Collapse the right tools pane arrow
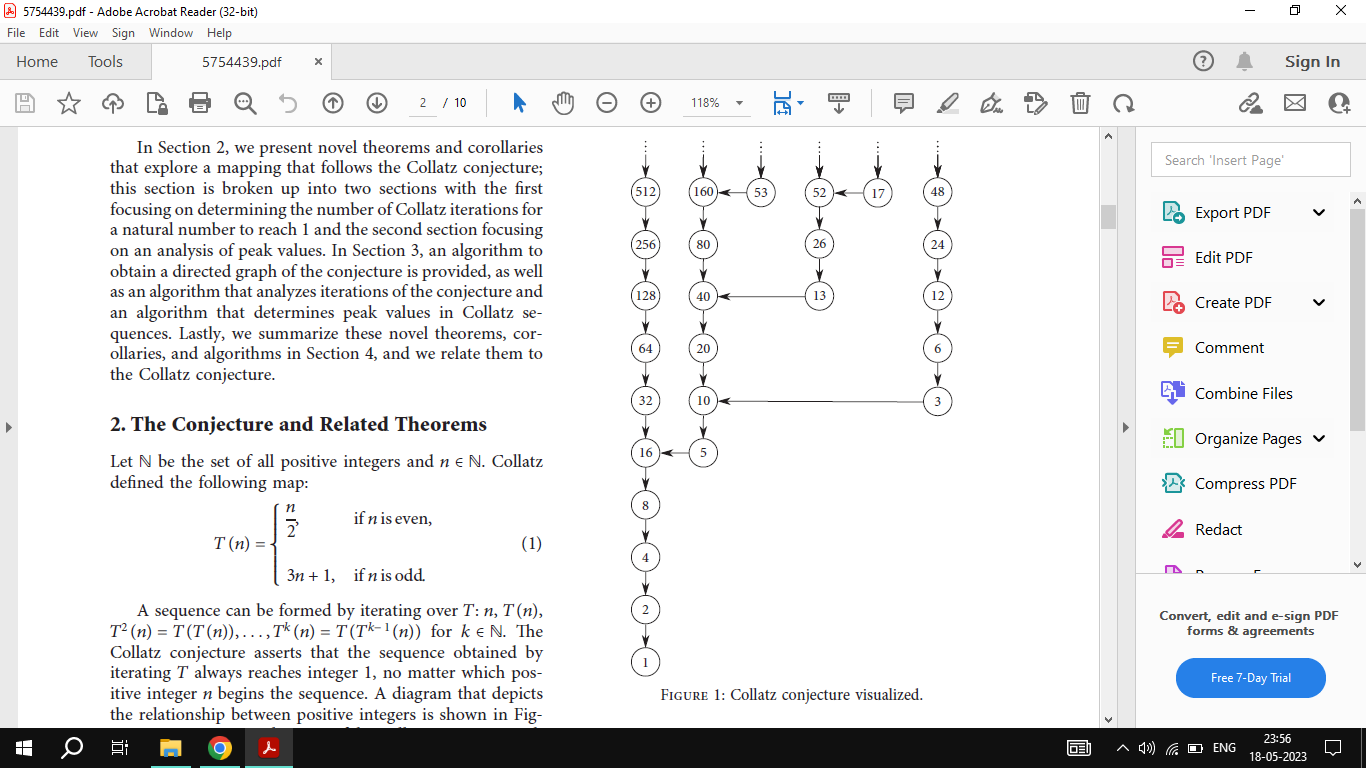Screen dimensions: 1366x768 click(x=1126, y=427)
